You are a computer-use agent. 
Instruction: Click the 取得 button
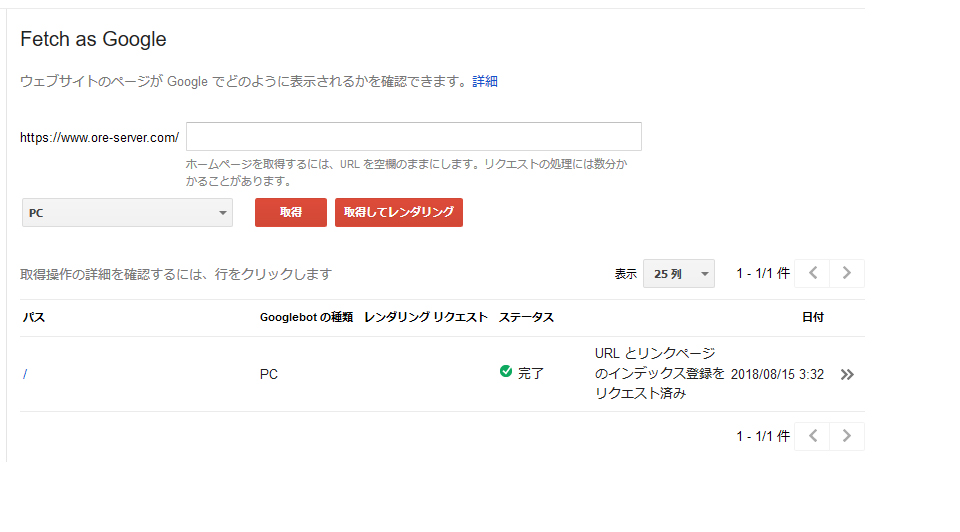(x=291, y=212)
